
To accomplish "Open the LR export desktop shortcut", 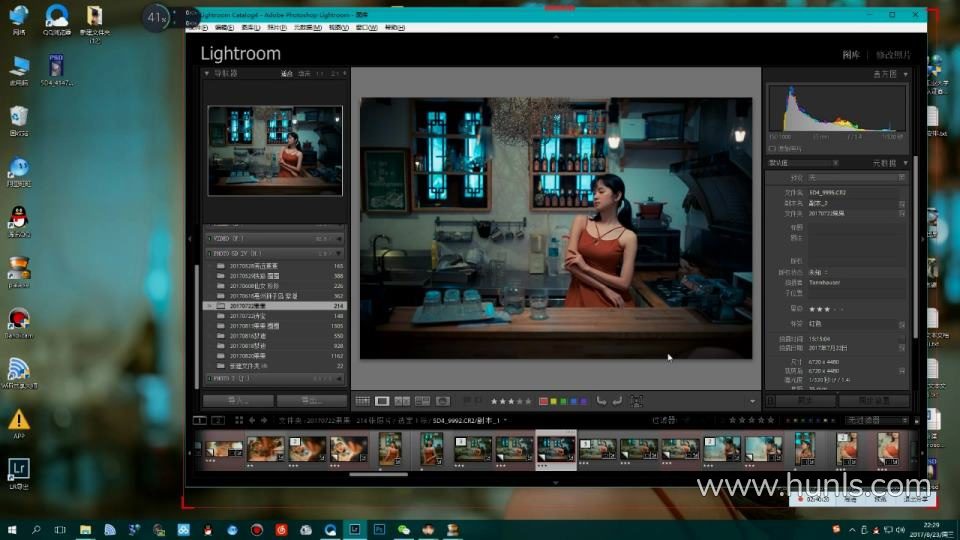I will pos(19,474).
